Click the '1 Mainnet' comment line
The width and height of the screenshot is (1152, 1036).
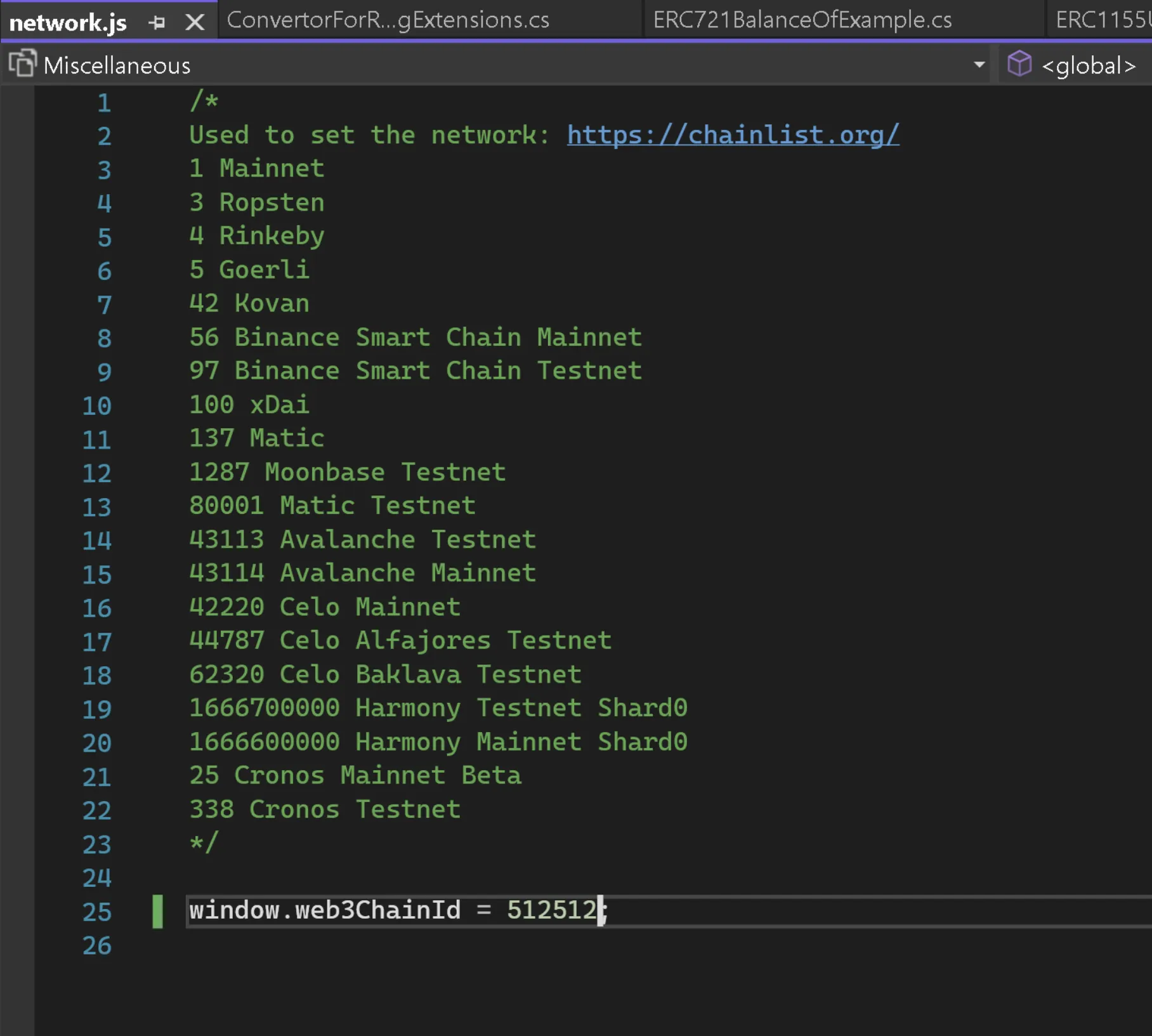pyautogui.click(x=257, y=168)
